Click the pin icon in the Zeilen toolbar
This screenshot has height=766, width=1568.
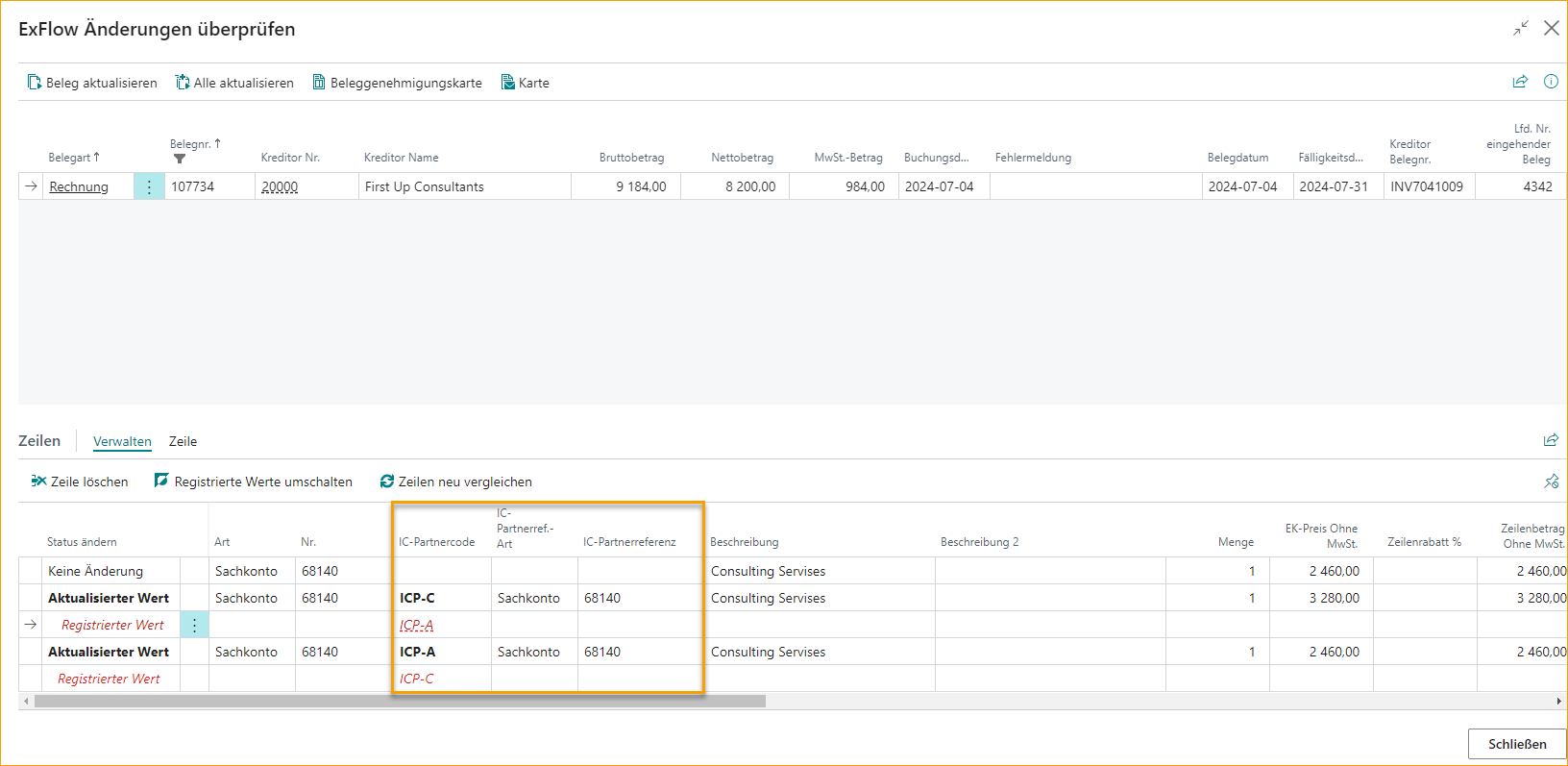tap(1551, 482)
